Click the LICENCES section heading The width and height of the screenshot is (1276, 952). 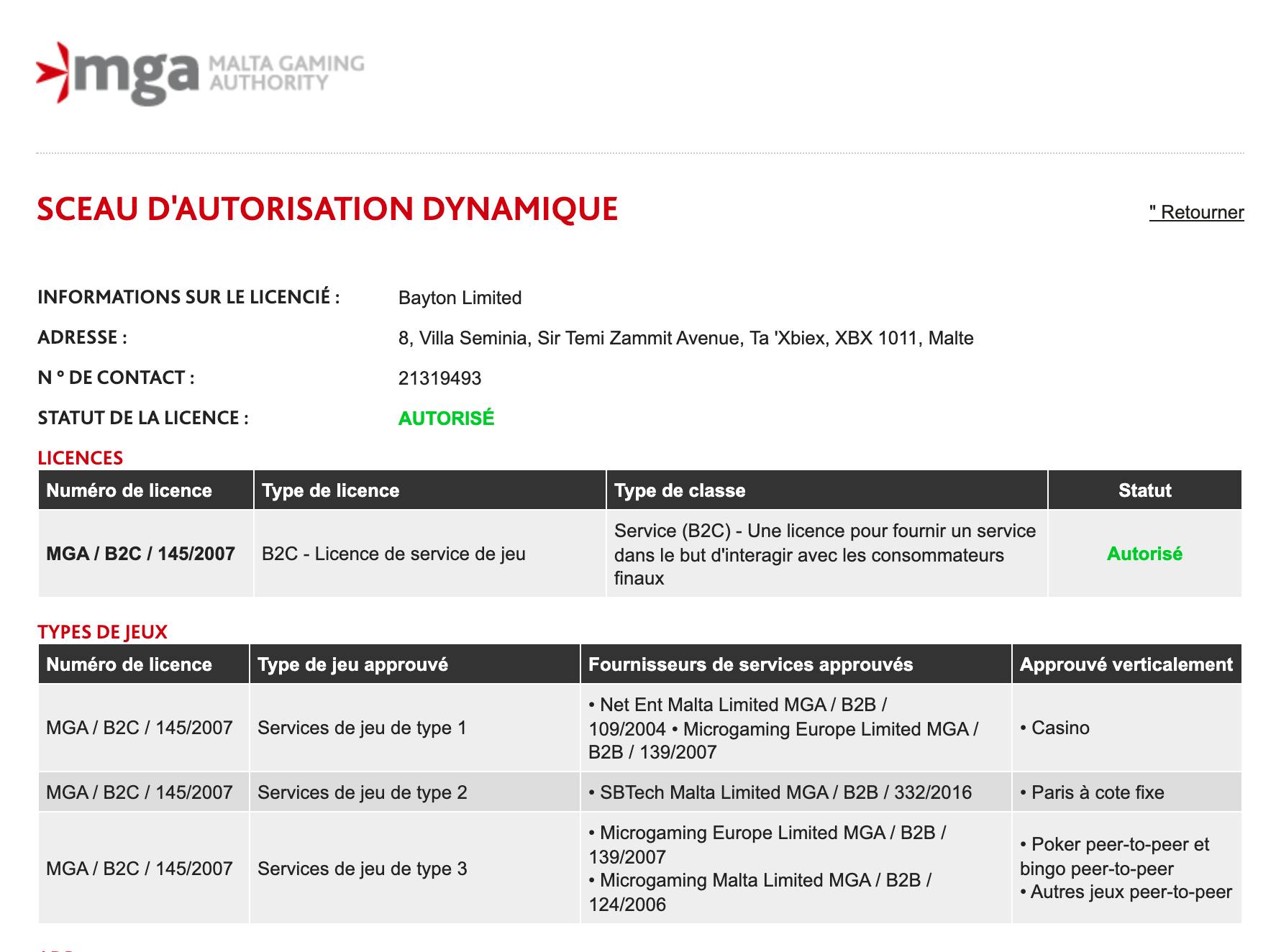point(80,458)
